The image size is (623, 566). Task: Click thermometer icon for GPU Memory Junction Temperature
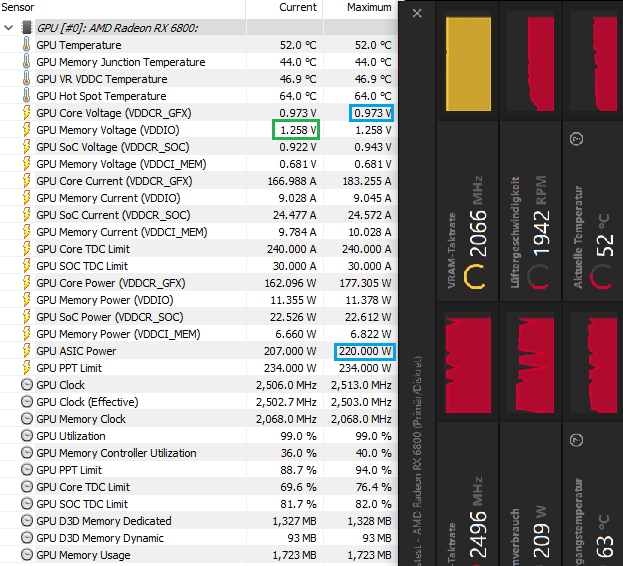(x=26, y=62)
